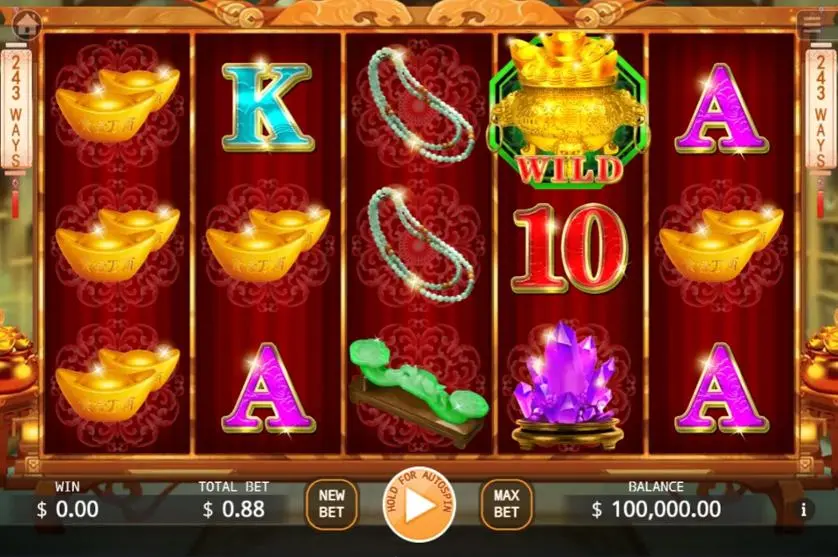Select the blue K symbol
Image resolution: width=838 pixels, height=557 pixels.
(267, 107)
